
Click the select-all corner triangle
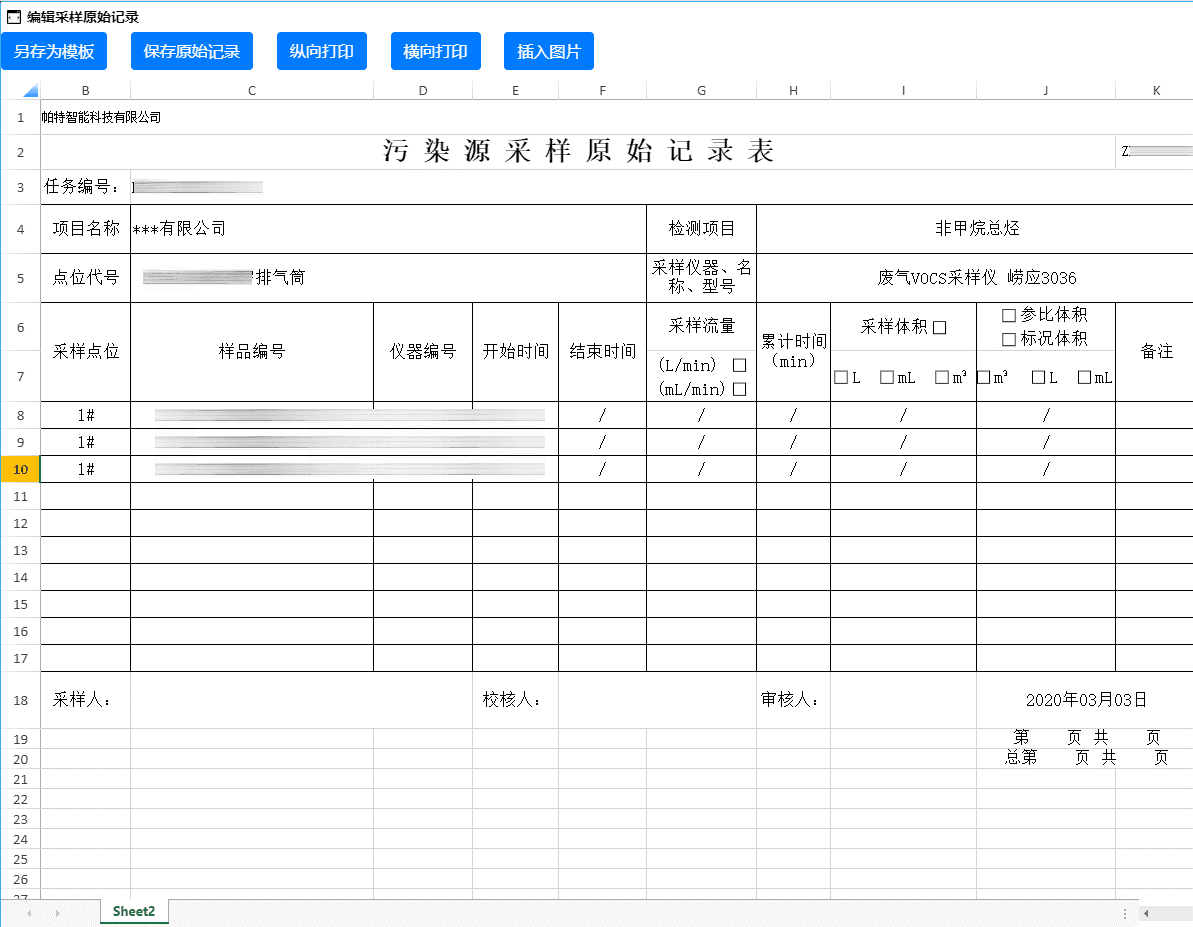tap(30, 91)
